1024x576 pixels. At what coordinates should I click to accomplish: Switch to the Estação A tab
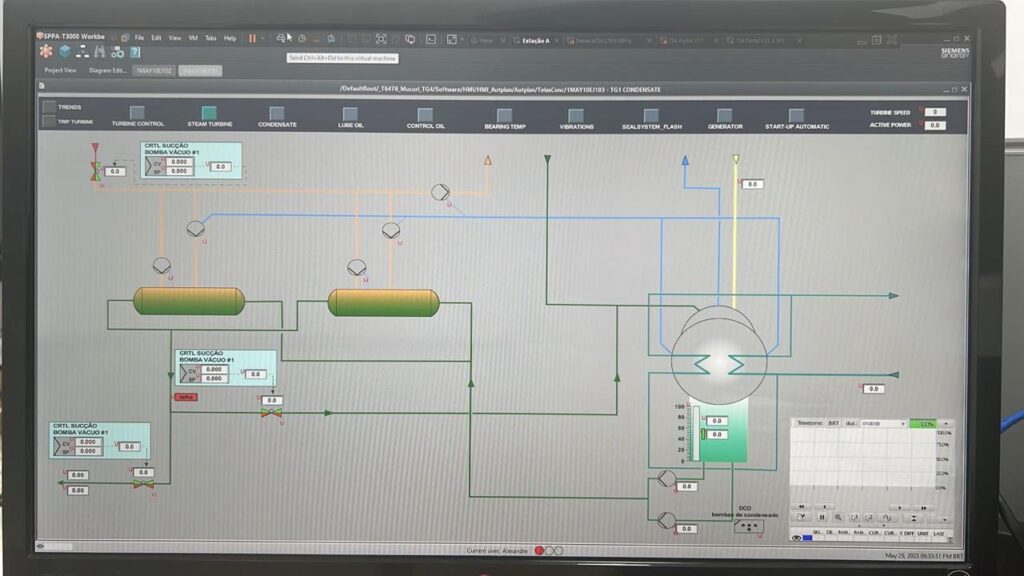[535, 40]
